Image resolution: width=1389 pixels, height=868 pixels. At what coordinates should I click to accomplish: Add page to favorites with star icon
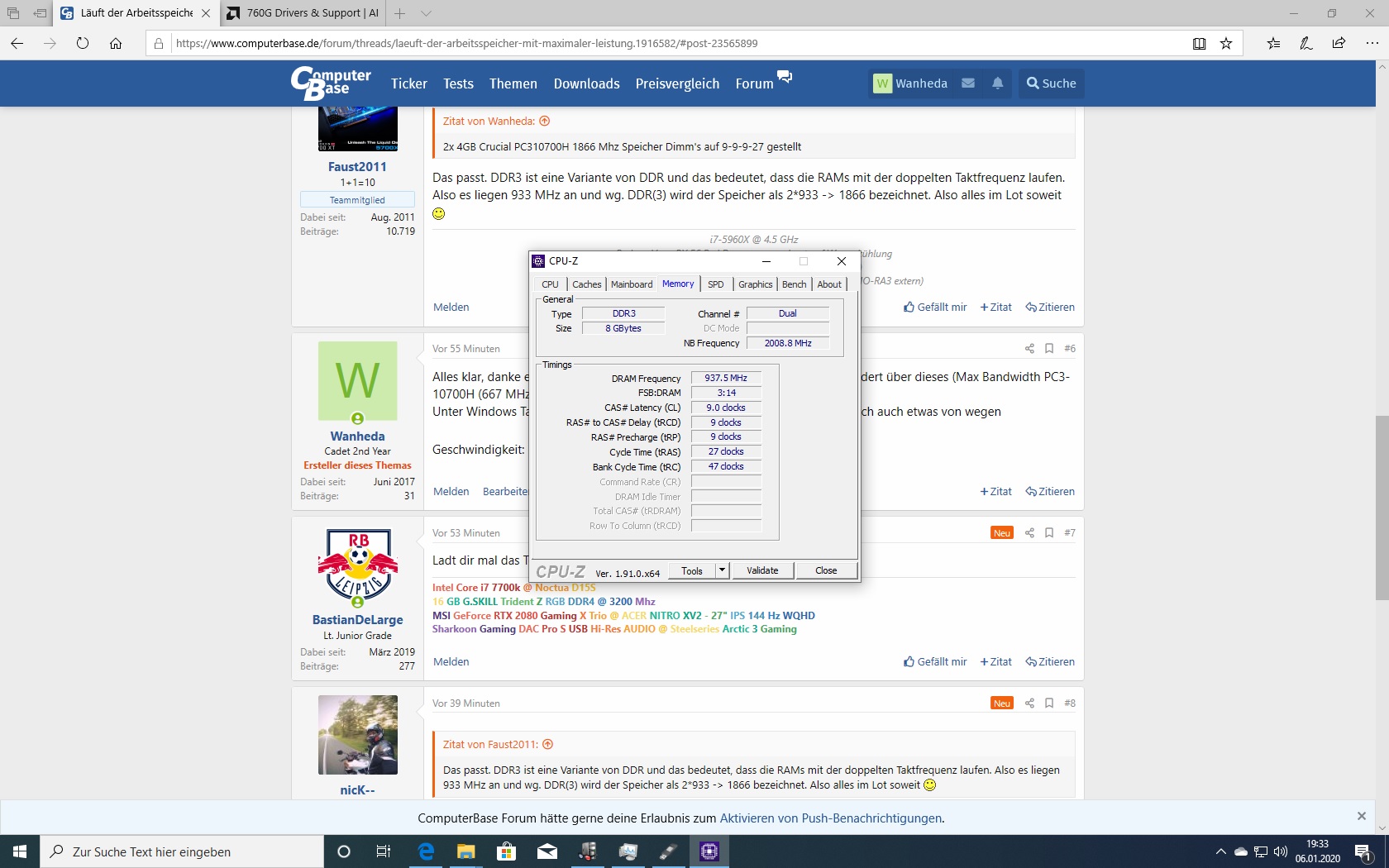(x=1226, y=43)
